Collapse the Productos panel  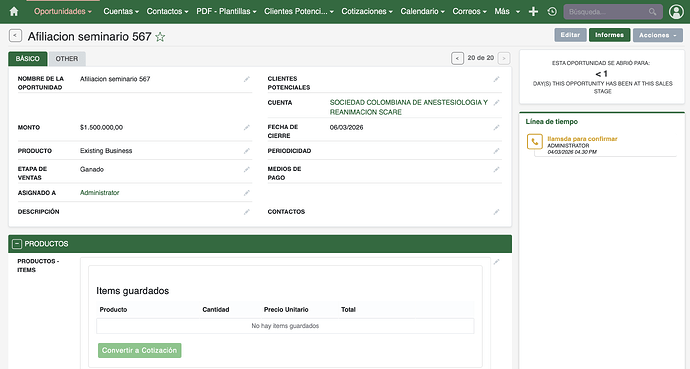(x=17, y=244)
